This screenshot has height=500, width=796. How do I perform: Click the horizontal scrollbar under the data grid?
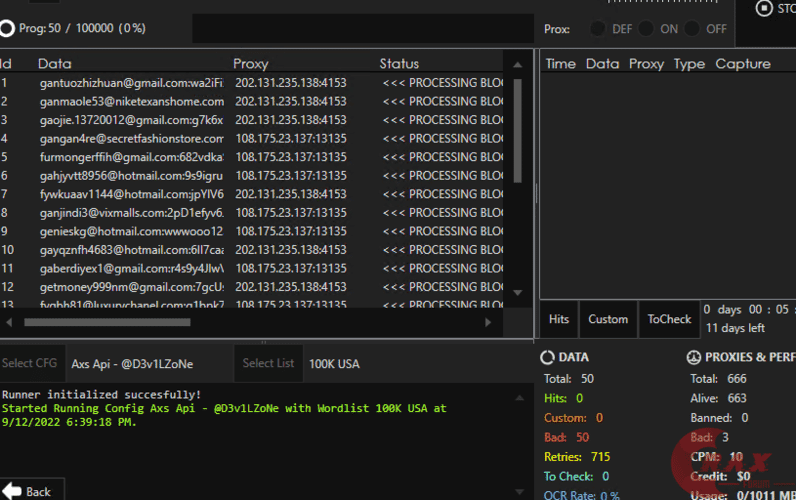(x=107, y=322)
